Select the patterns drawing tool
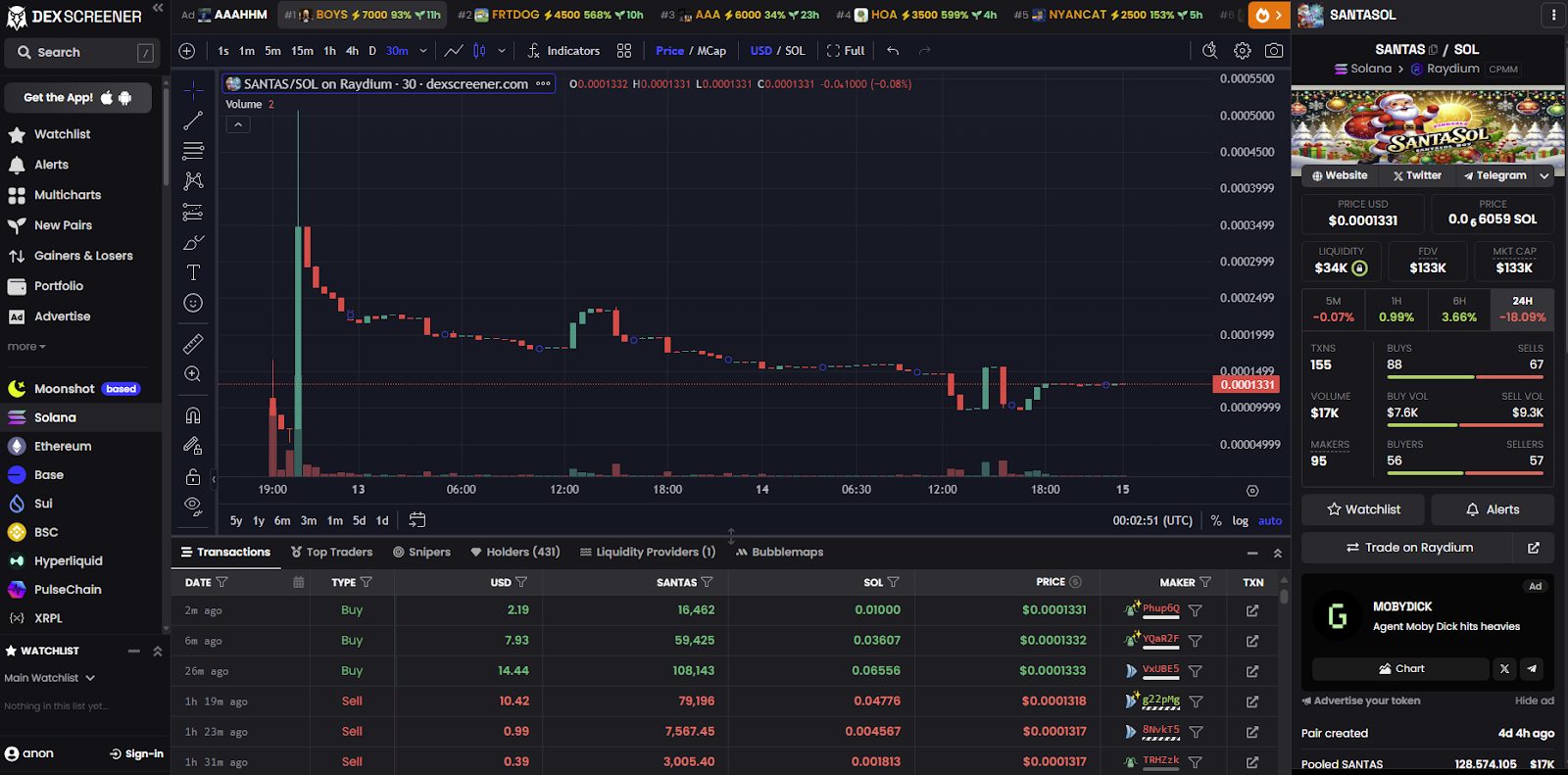The image size is (1568, 775). pos(193,181)
